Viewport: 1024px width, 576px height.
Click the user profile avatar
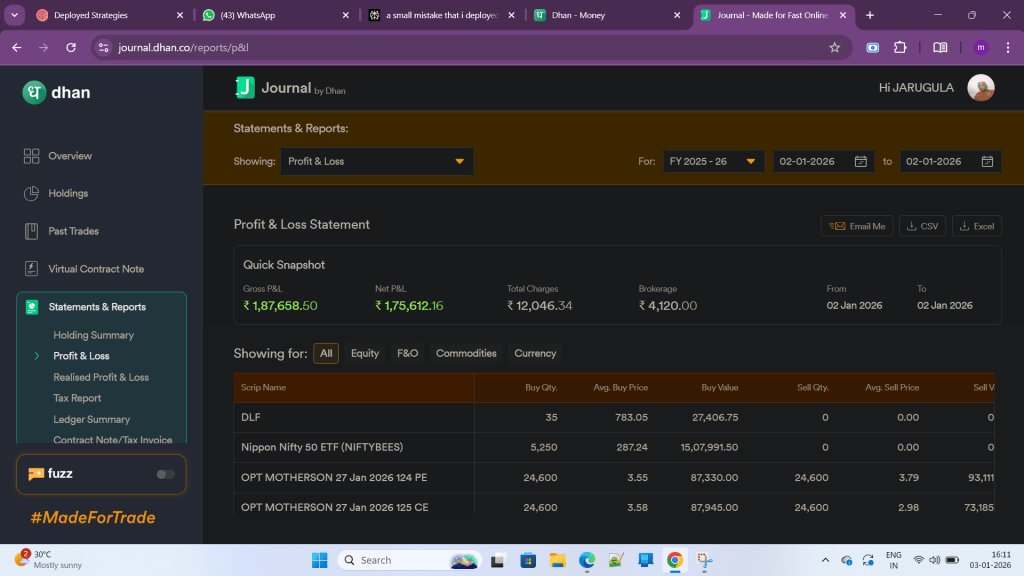(981, 88)
